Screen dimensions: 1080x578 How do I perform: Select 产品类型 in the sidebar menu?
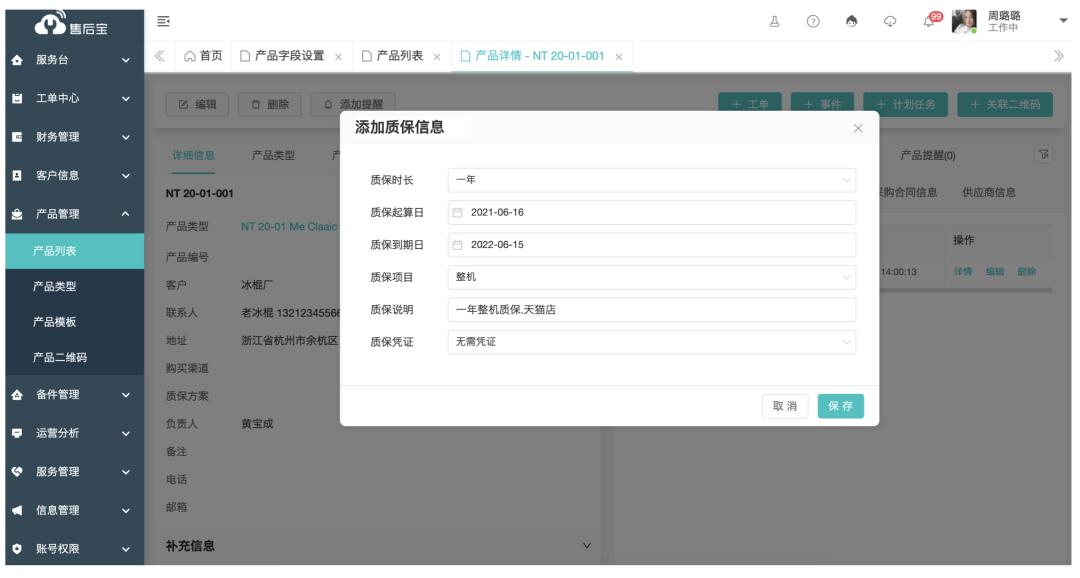point(57,286)
